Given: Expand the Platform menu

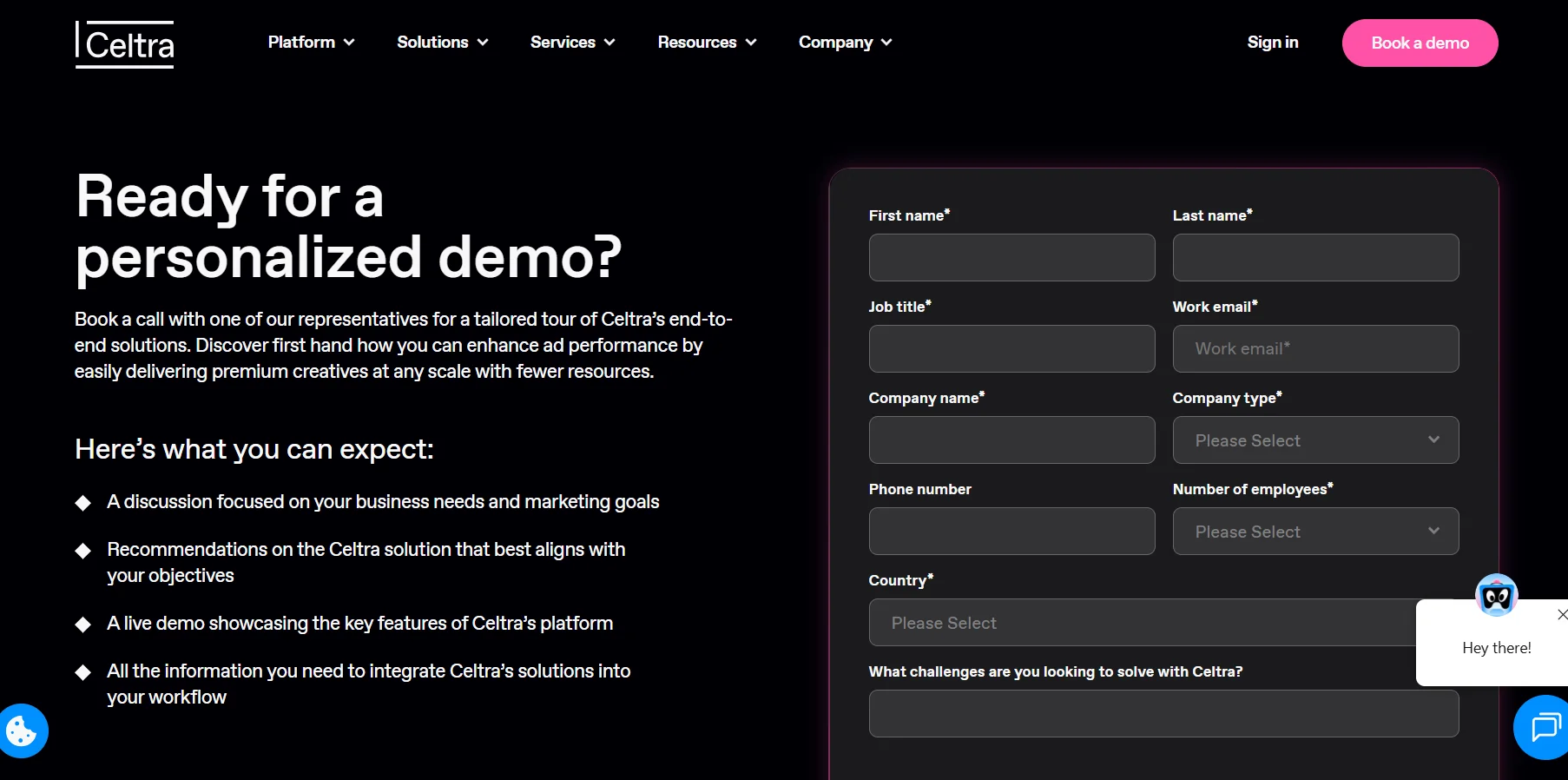Looking at the screenshot, I should click(311, 42).
